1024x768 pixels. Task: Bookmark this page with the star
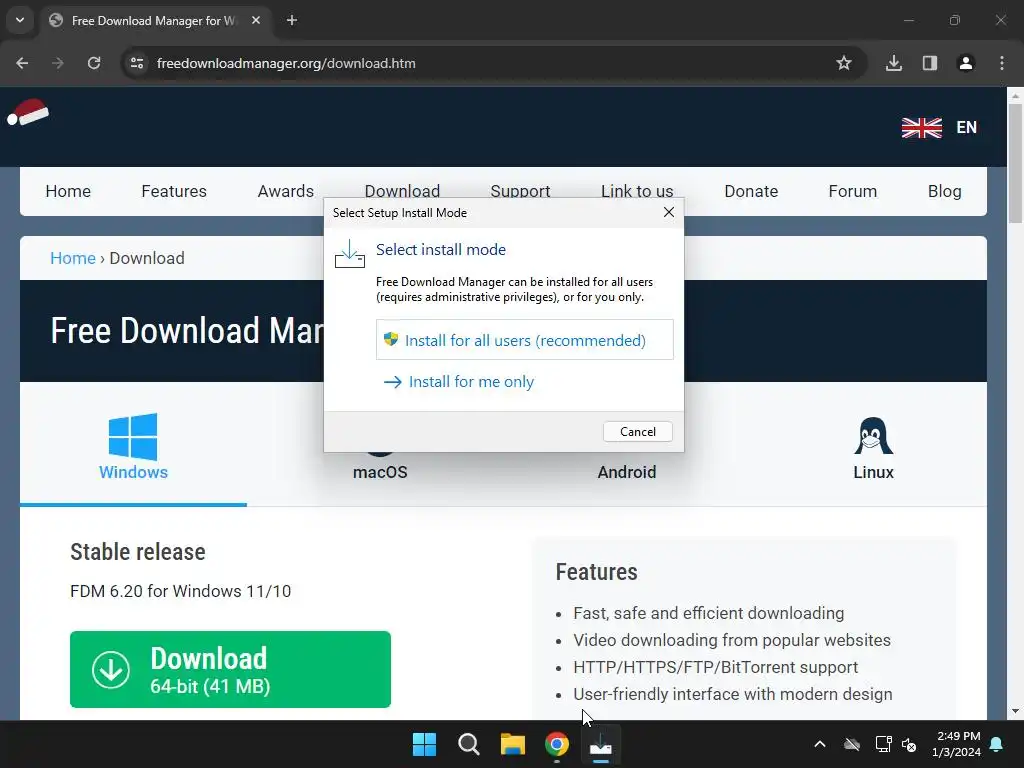tap(844, 63)
